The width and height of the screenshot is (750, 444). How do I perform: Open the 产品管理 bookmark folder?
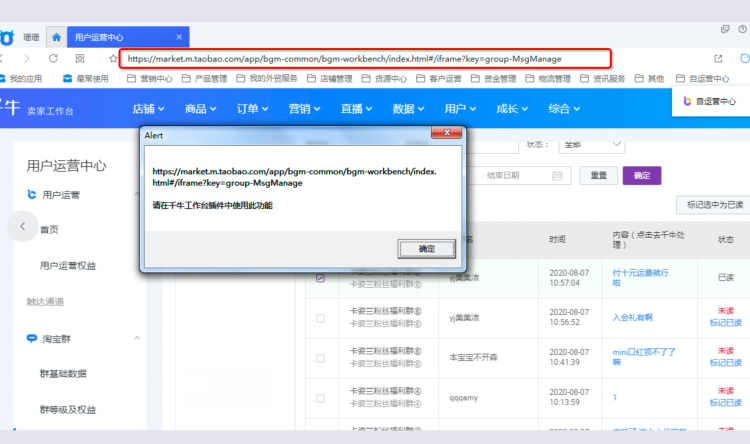pyautogui.click(x=204, y=78)
